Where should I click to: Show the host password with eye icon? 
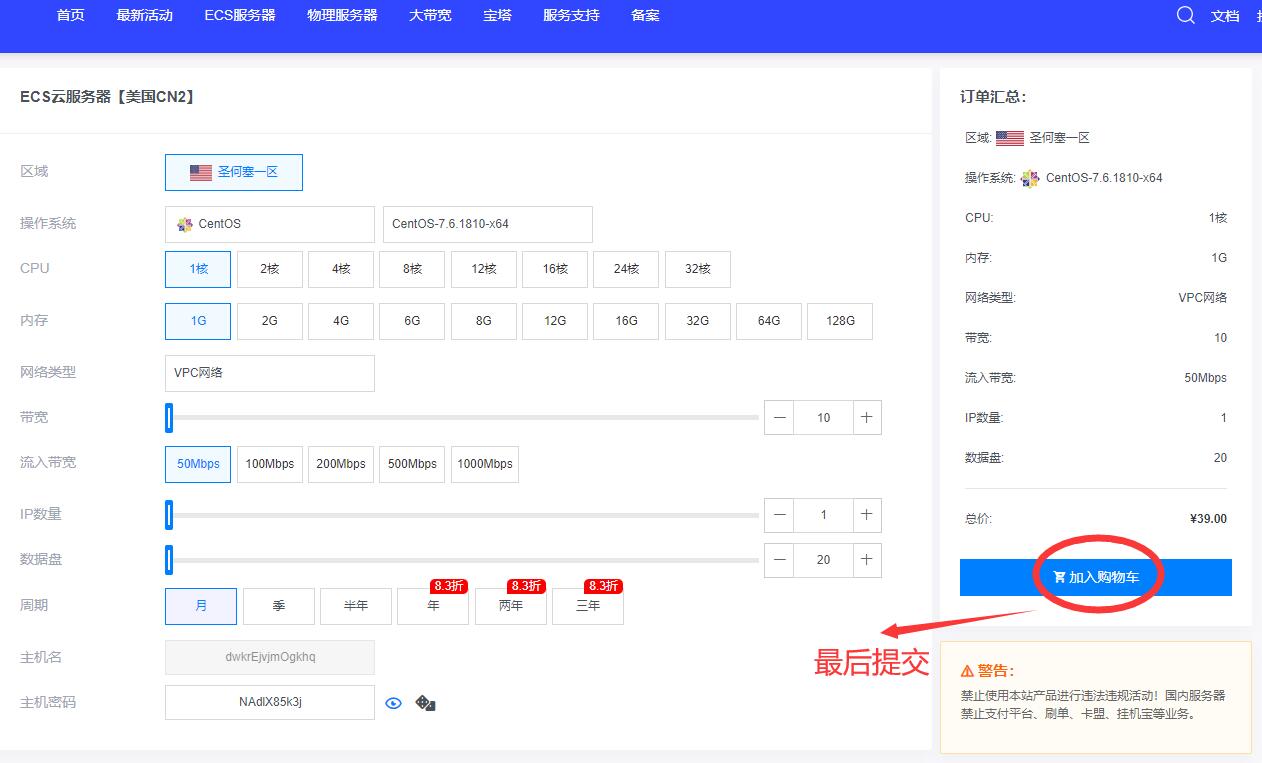coord(394,703)
